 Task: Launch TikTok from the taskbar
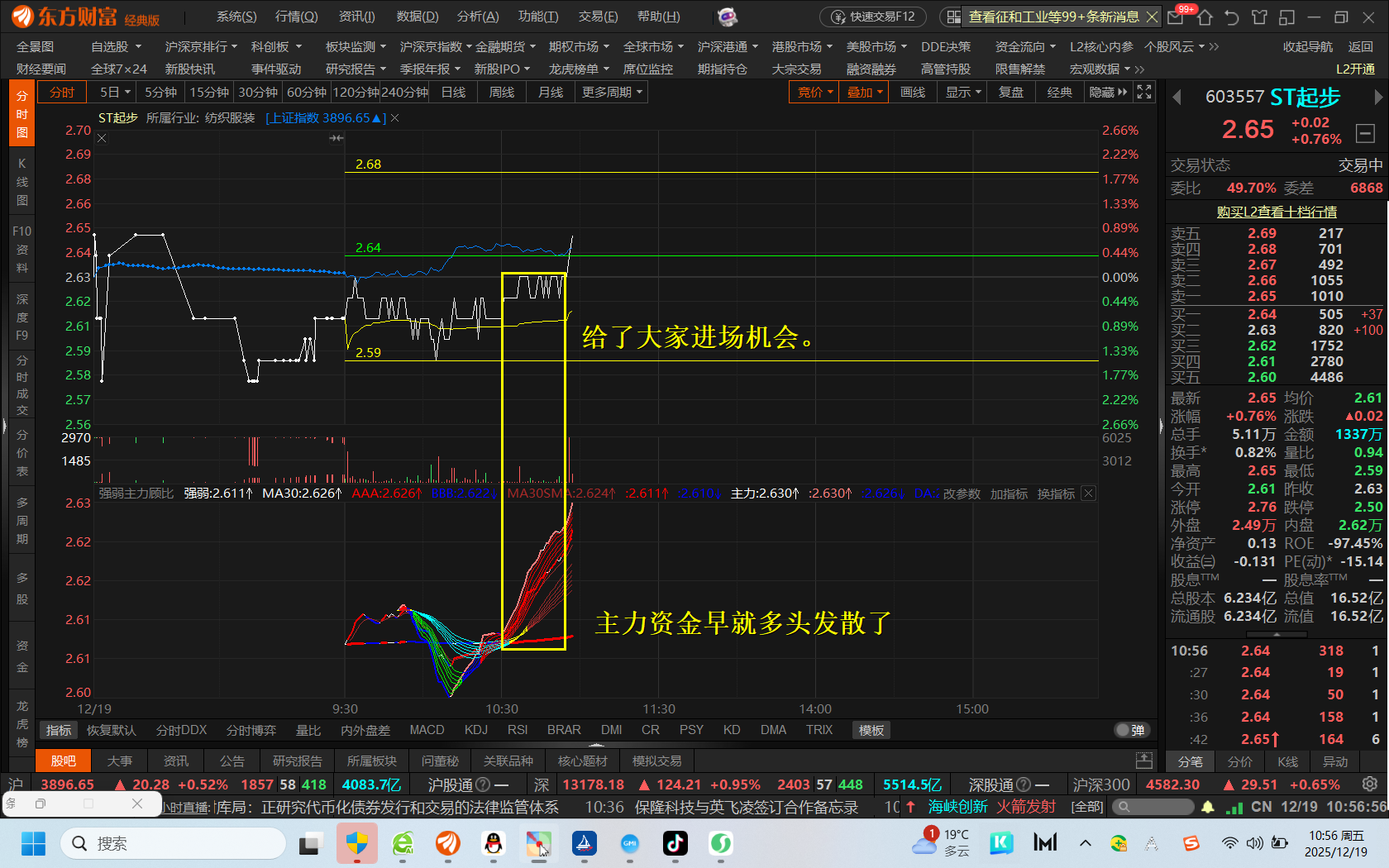(675, 843)
